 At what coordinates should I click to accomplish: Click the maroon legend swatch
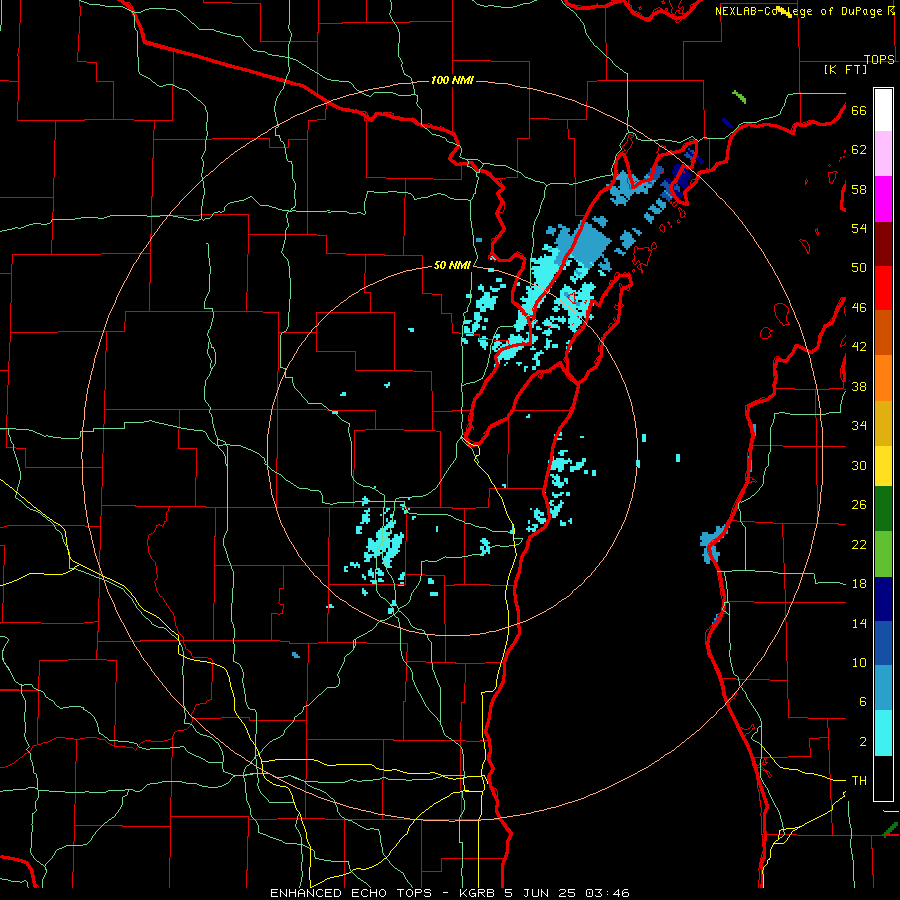tap(883, 244)
